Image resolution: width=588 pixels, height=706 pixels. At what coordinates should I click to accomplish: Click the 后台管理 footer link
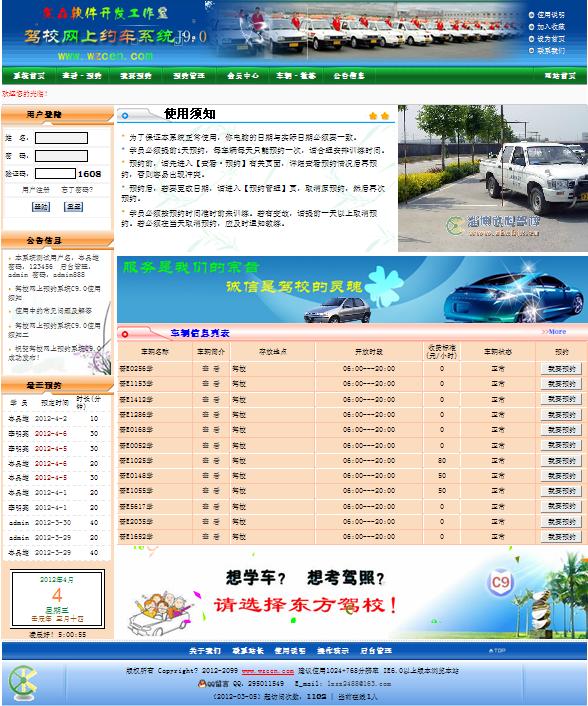(376, 651)
